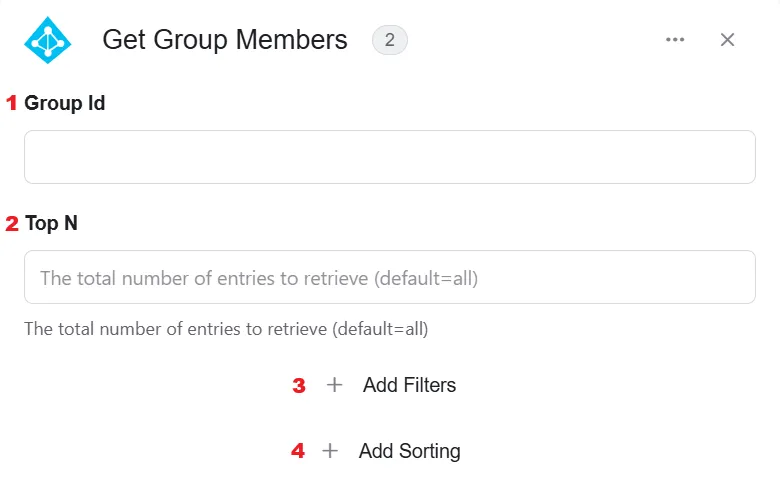Click the plus icon beside Add Sorting
The height and width of the screenshot is (478, 780).
(330, 451)
